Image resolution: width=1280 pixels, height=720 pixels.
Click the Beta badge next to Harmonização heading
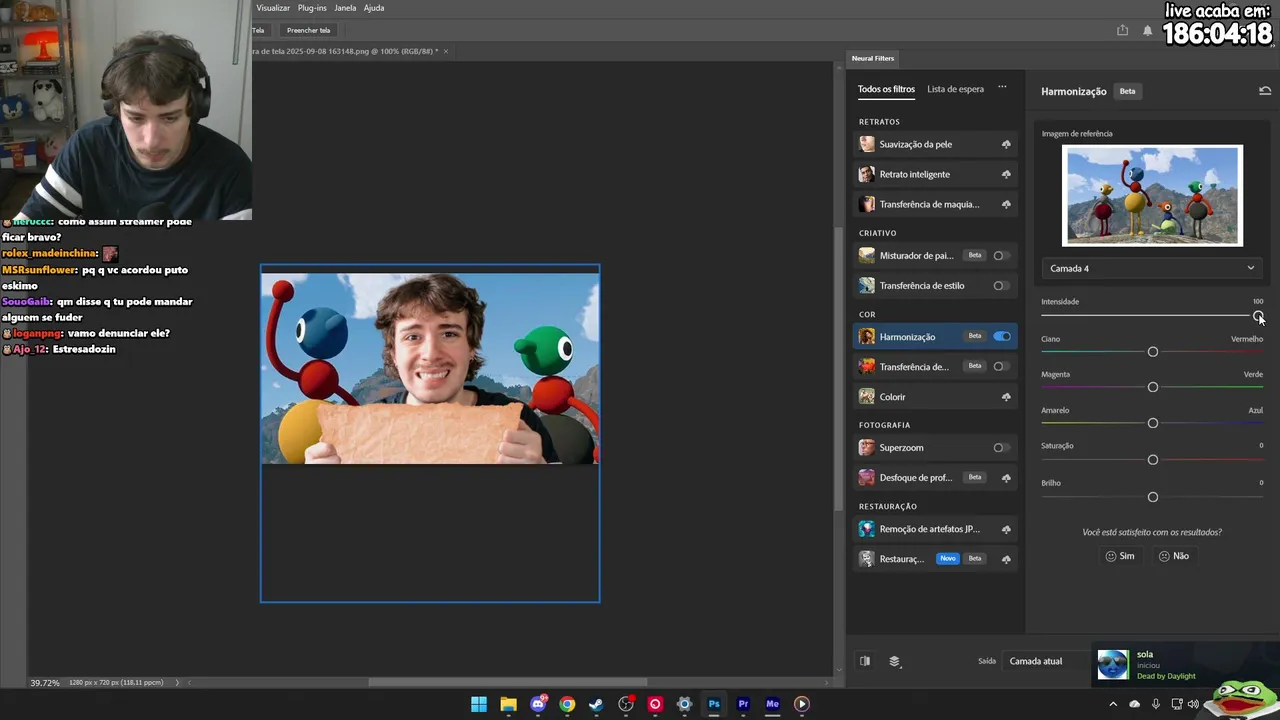click(1127, 91)
